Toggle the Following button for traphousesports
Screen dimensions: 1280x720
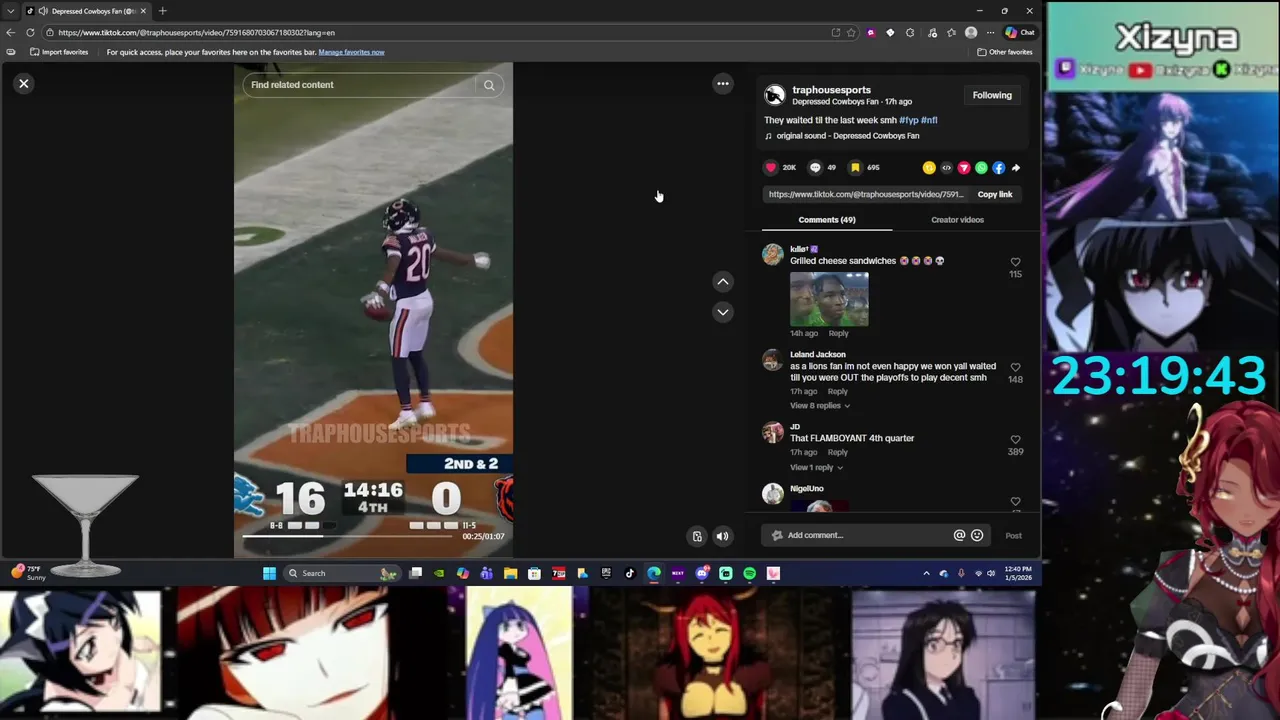(x=992, y=95)
